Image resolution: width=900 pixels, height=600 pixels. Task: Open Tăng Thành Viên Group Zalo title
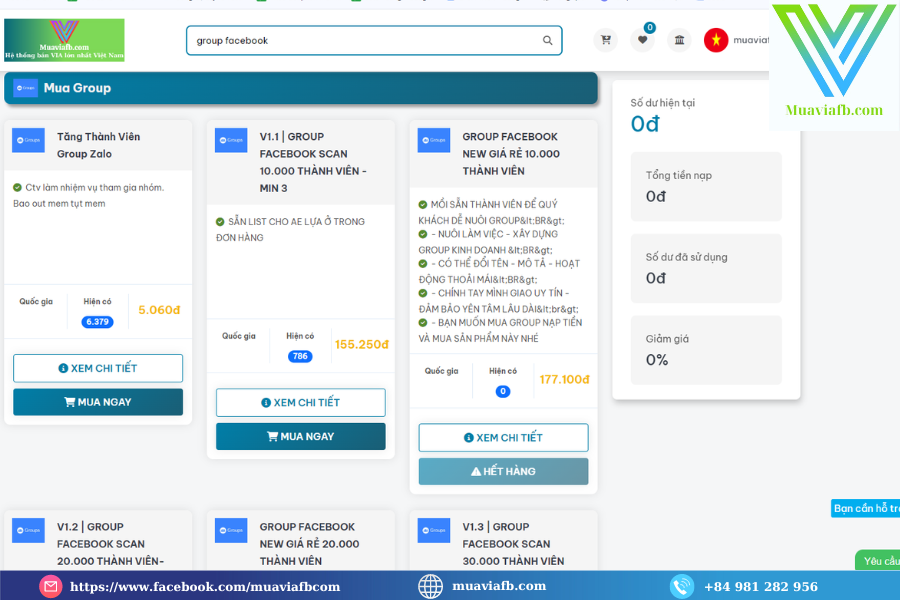pyautogui.click(x=98, y=145)
